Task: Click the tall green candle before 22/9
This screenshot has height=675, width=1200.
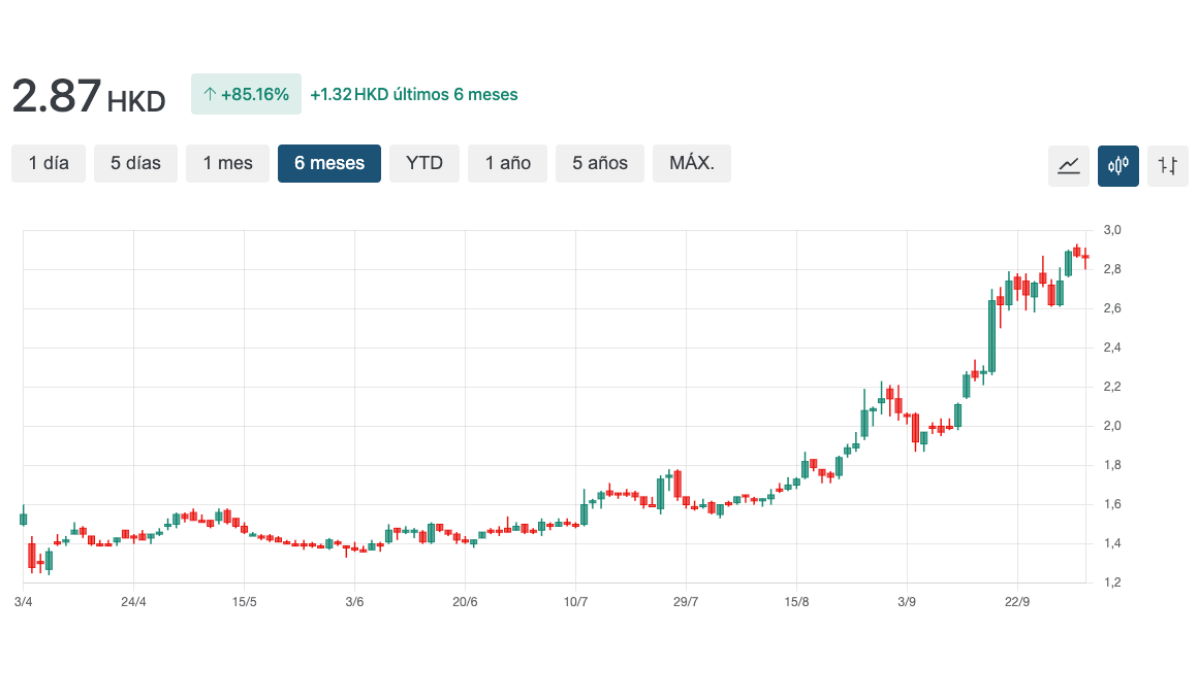Action: pyautogui.click(x=992, y=335)
